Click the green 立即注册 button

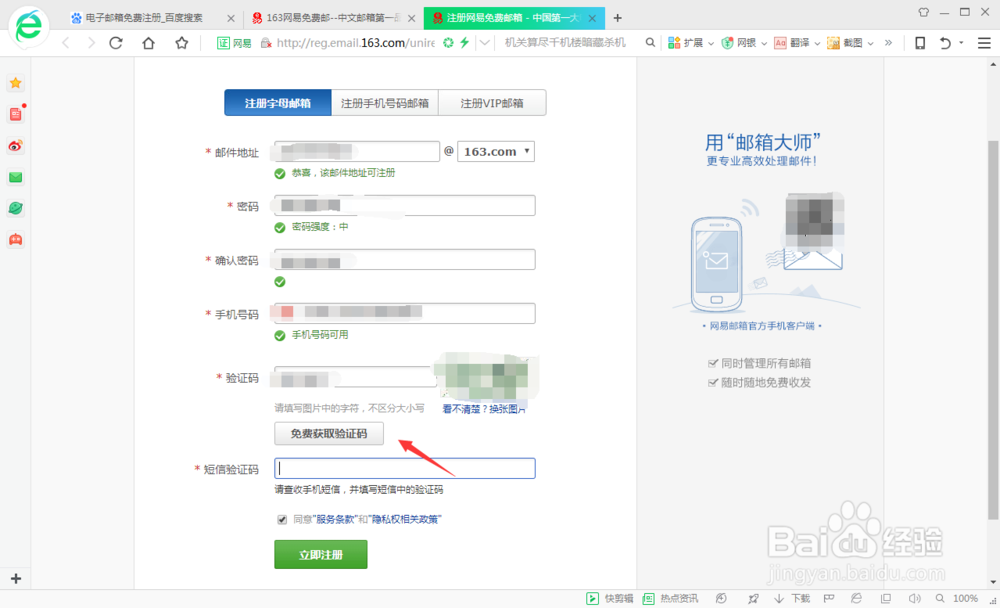321,554
